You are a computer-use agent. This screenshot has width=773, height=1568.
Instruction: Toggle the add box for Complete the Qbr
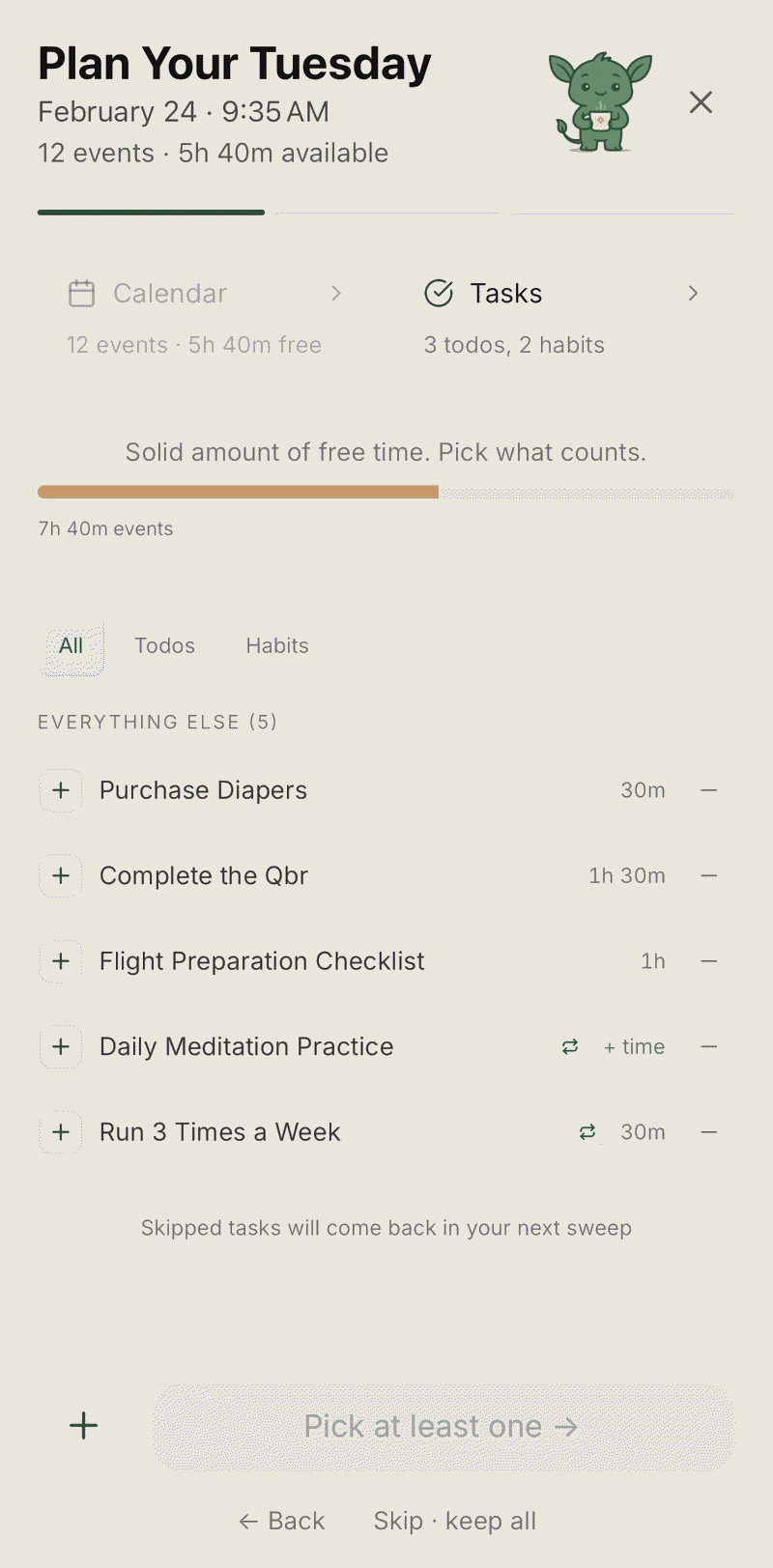[x=61, y=875]
